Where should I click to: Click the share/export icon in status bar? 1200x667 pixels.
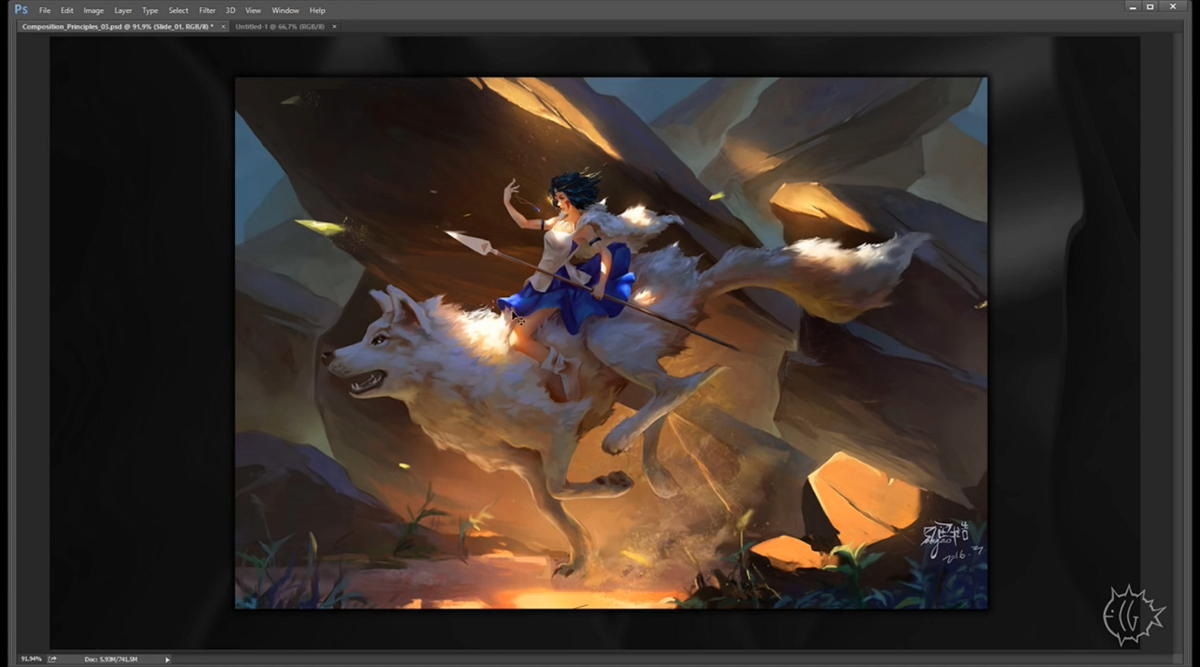point(52,659)
